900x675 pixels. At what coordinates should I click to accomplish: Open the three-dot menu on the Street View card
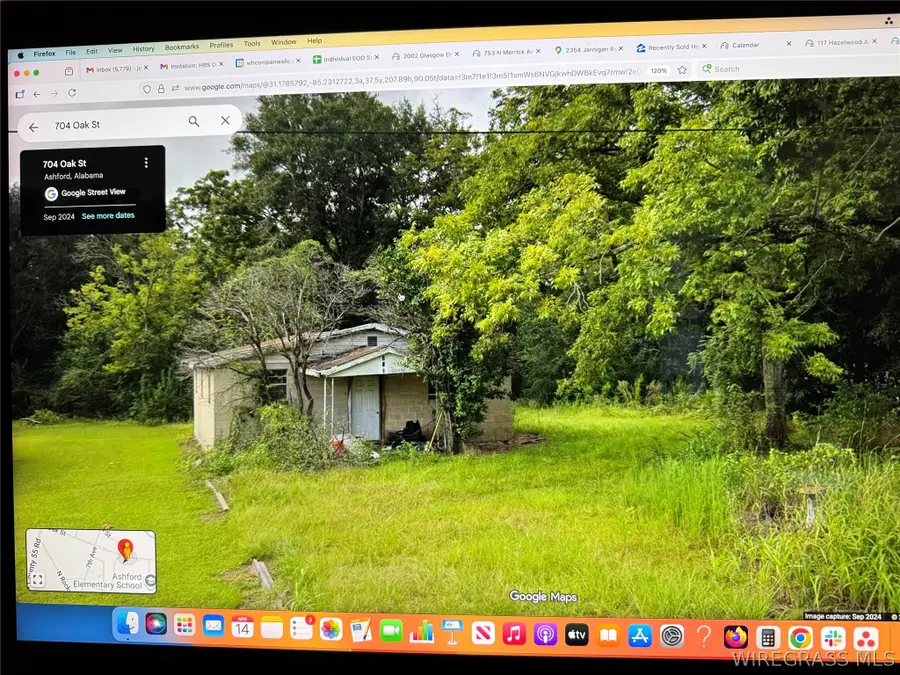coord(146,163)
